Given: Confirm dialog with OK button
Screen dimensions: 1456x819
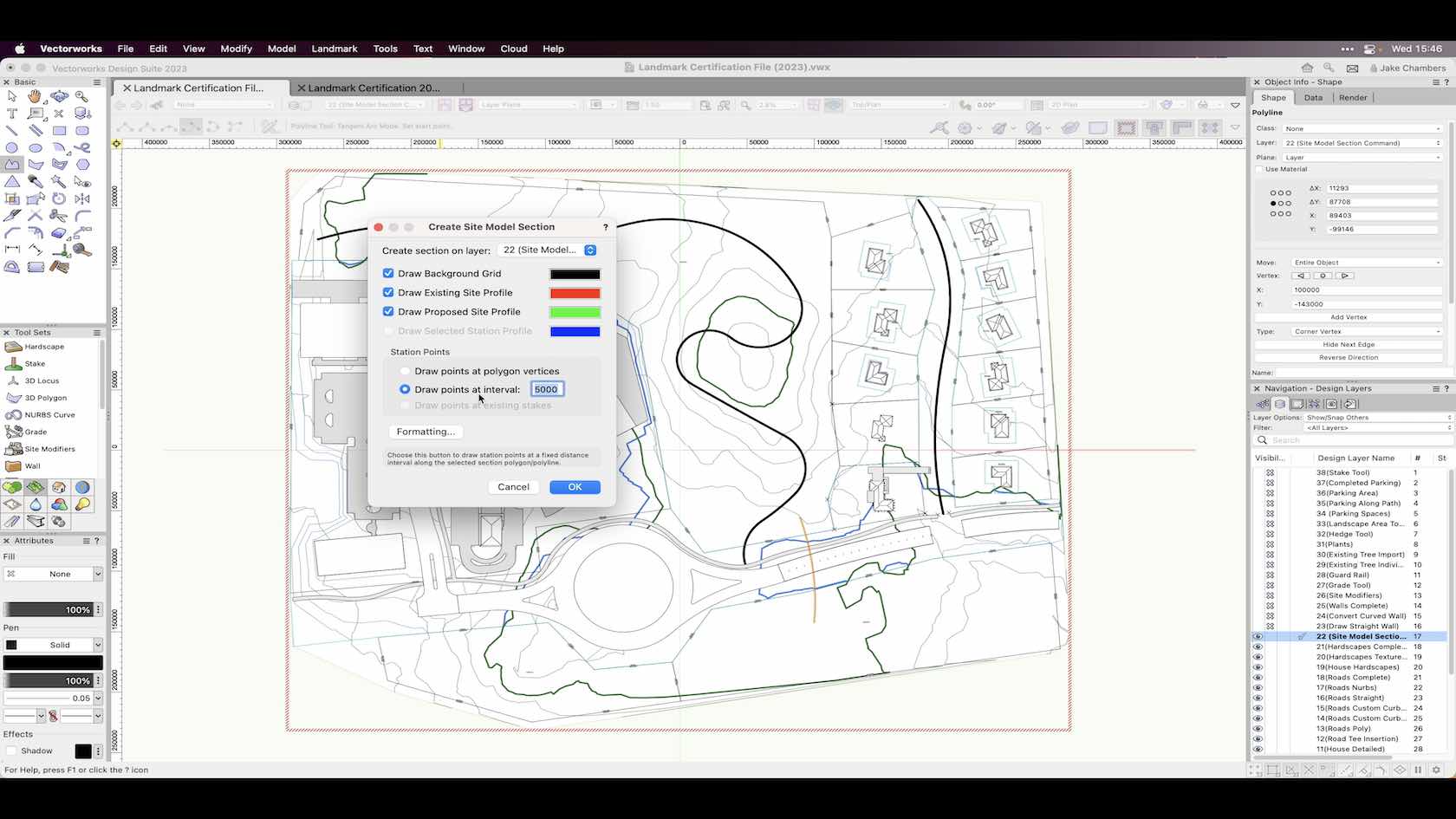Looking at the screenshot, I should 575,487.
